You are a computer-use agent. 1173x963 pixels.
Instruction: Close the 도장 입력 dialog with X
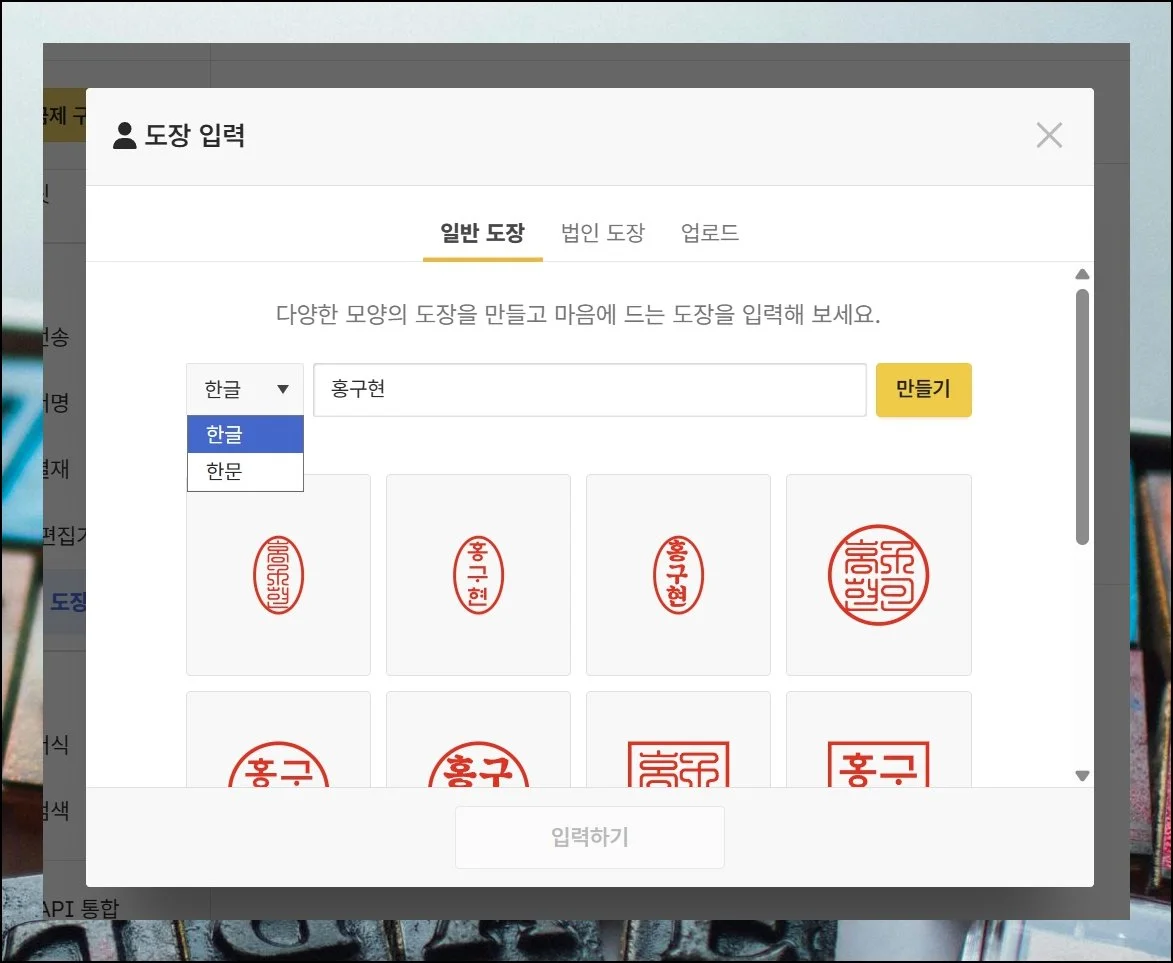coord(1049,135)
